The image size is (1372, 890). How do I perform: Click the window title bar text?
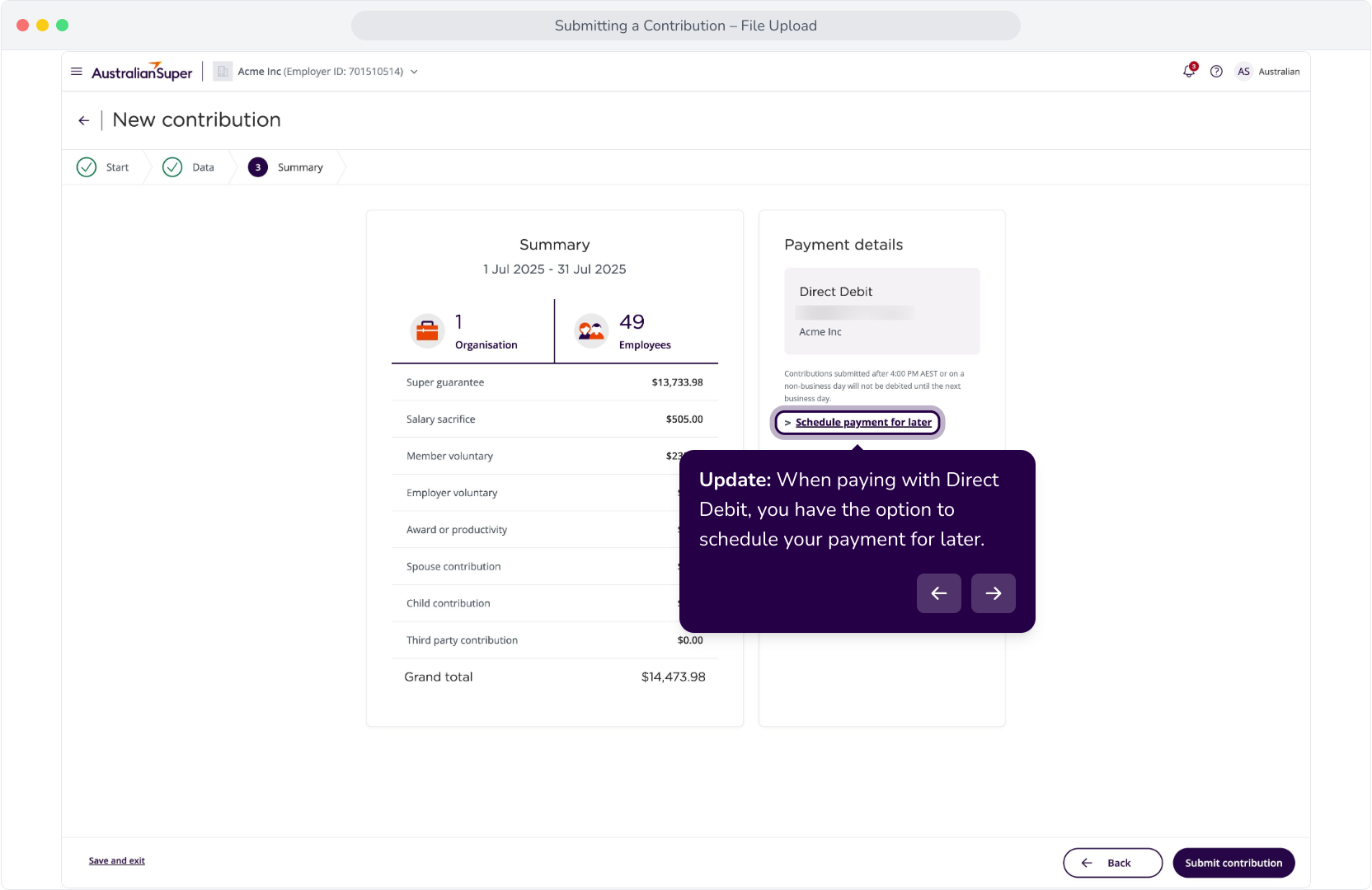pos(686,26)
